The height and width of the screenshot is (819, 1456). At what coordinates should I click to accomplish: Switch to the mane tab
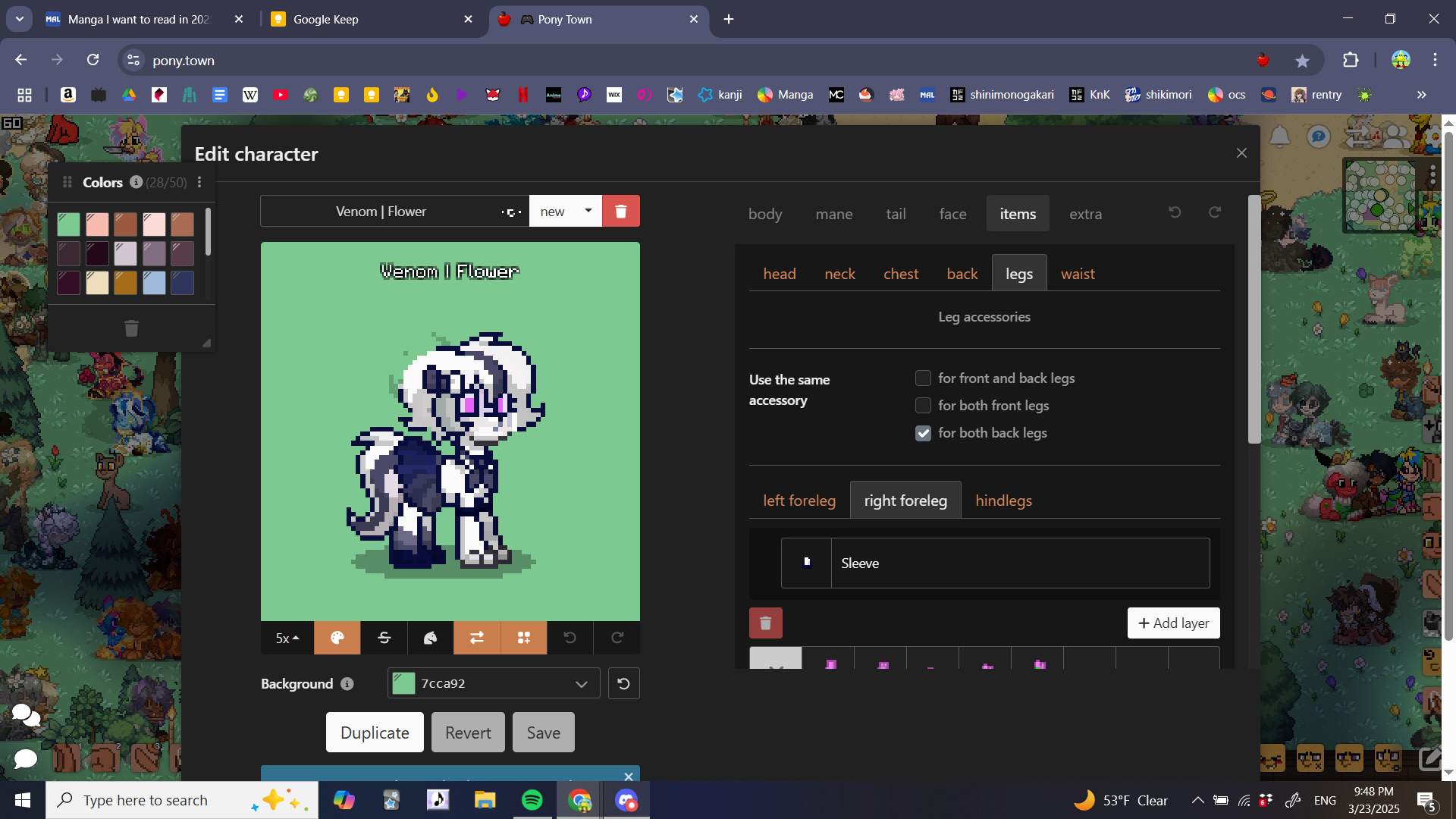click(x=833, y=214)
